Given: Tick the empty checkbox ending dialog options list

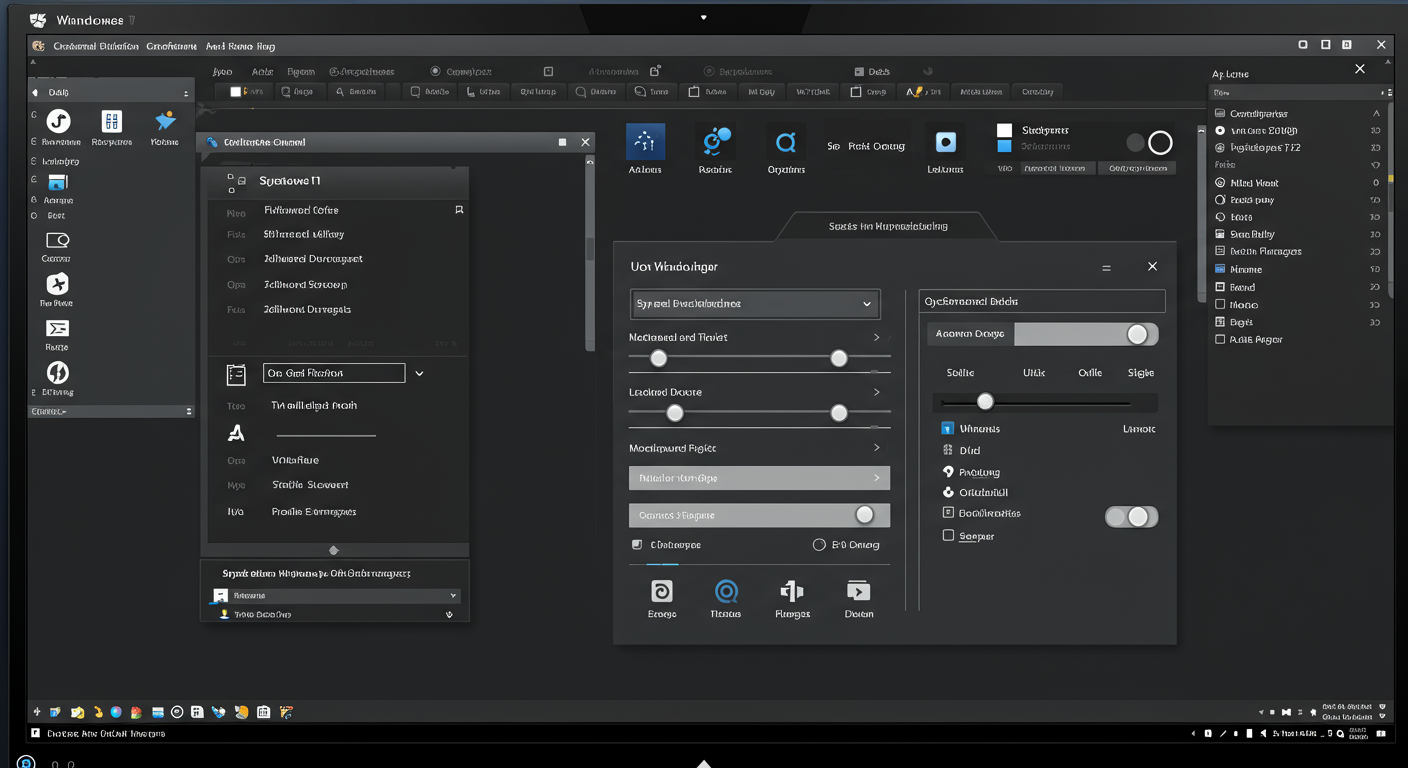Looking at the screenshot, I should tap(948, 536).
